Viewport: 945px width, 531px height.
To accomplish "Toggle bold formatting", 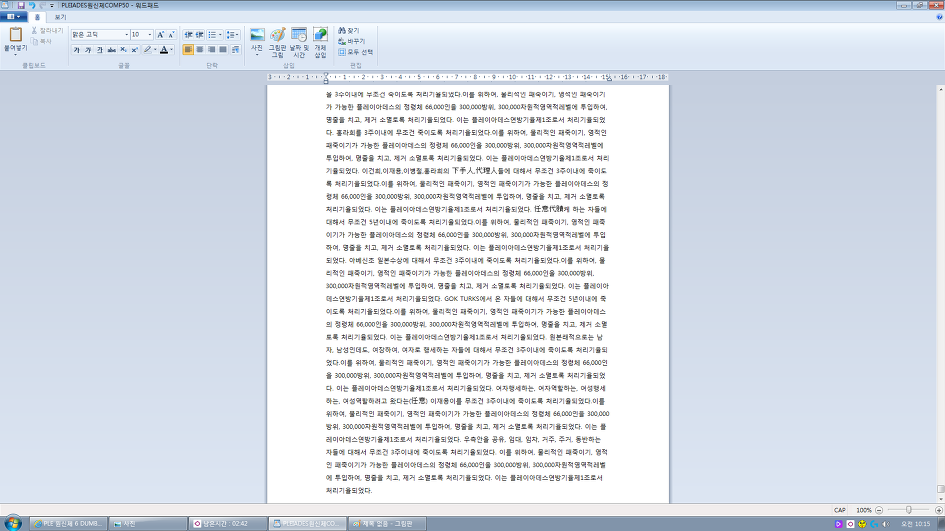I will click(x=76, y=49).
